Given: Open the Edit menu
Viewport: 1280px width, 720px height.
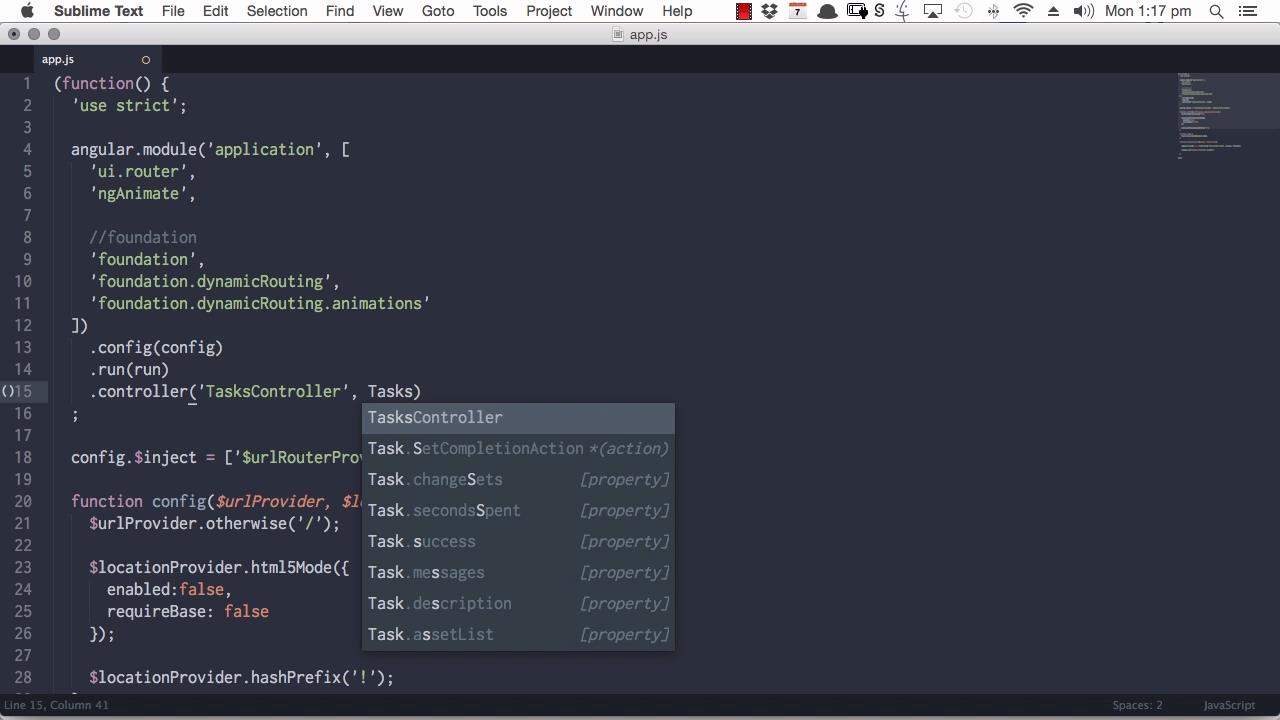Looking at the screenshot, I should coord(215,11).
